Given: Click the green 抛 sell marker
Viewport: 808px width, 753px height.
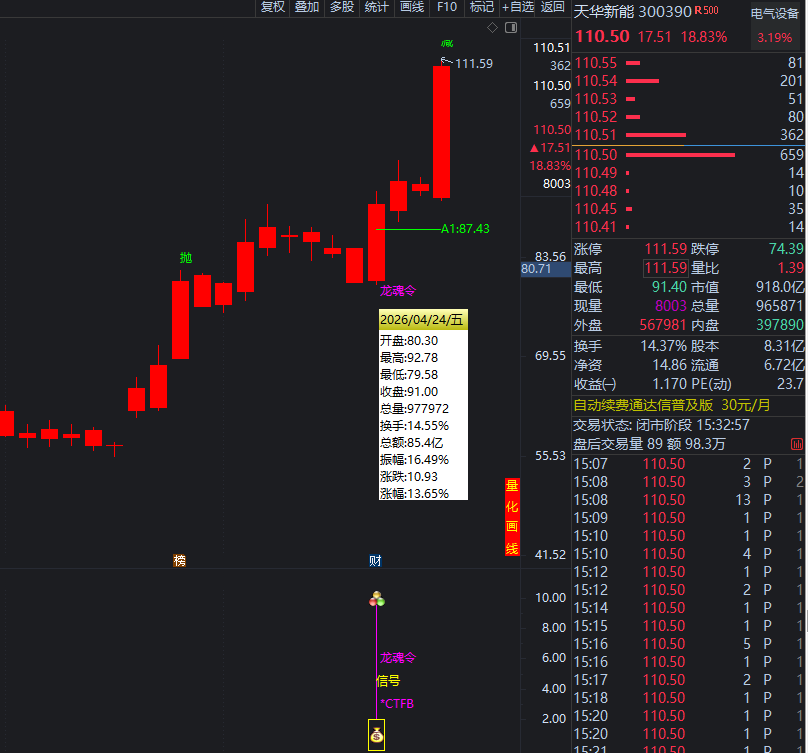Looking at the screenshot, I should click(x=186, y=258).
